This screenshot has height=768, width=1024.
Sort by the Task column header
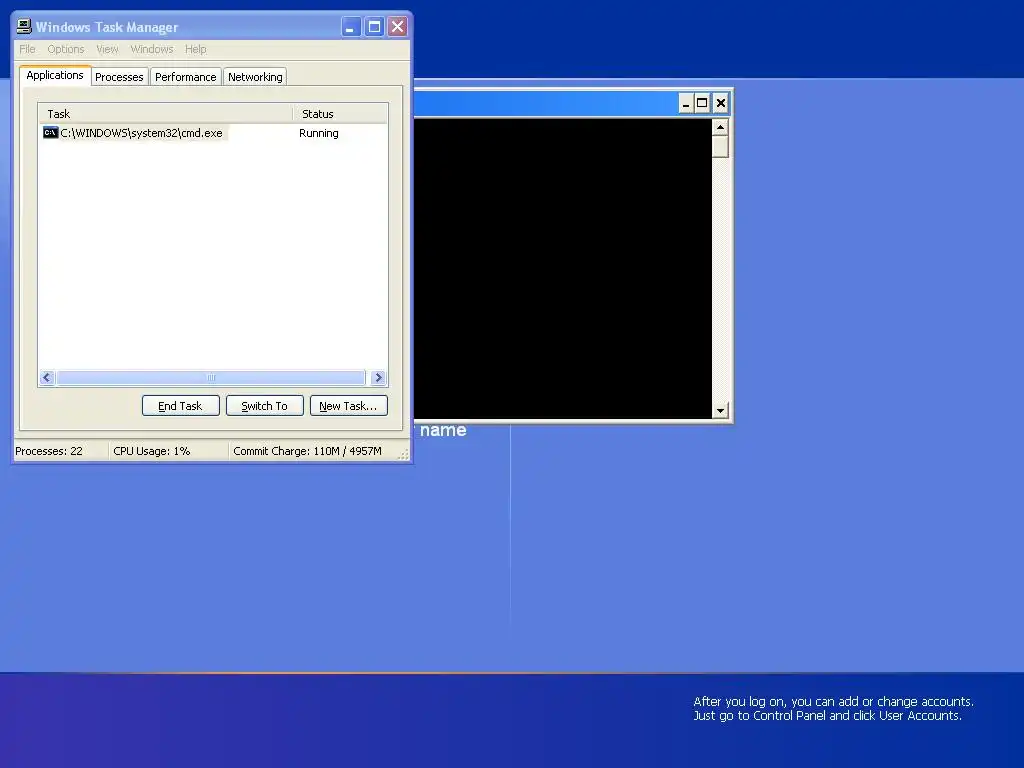165,114
